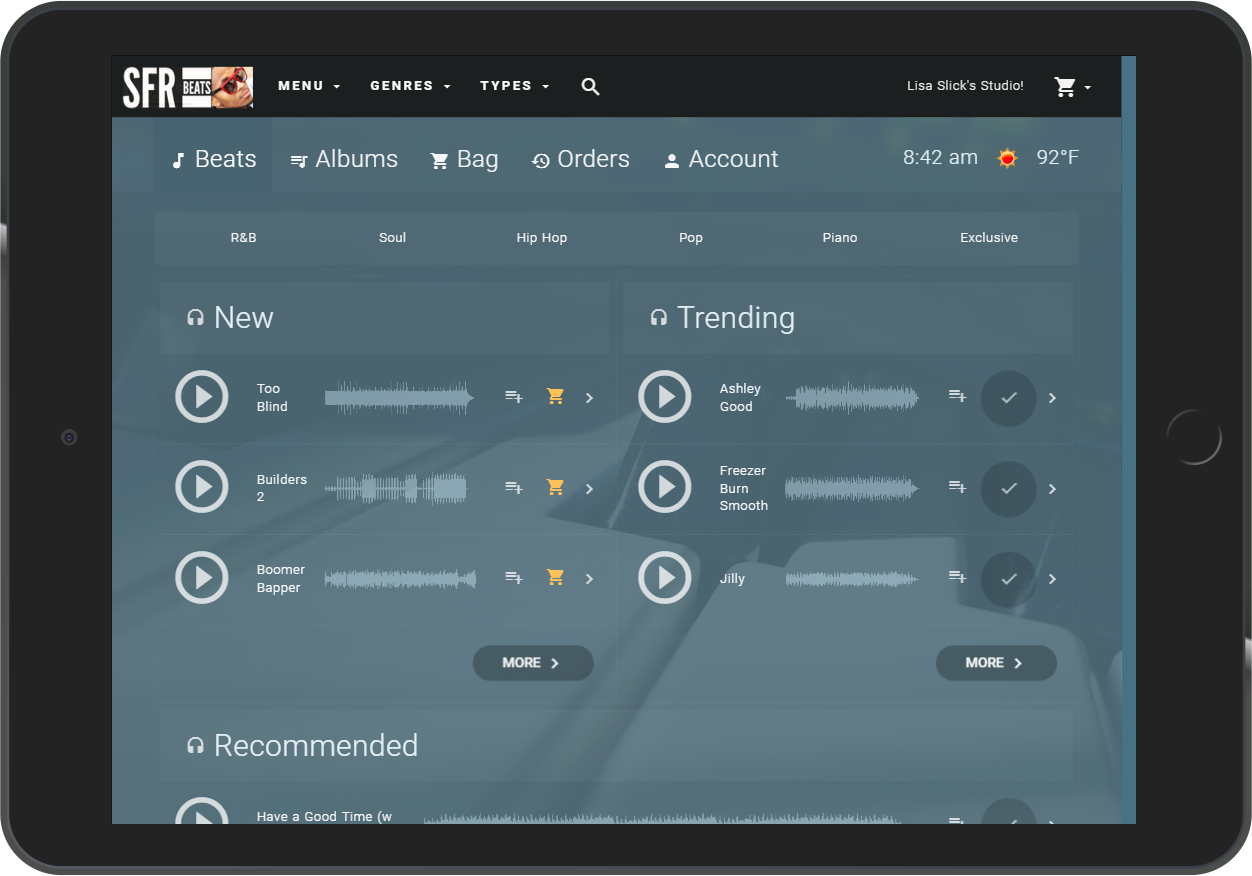Switch to the Albums tab
This screenshot has width=1252, height=876.
point(344,159)
